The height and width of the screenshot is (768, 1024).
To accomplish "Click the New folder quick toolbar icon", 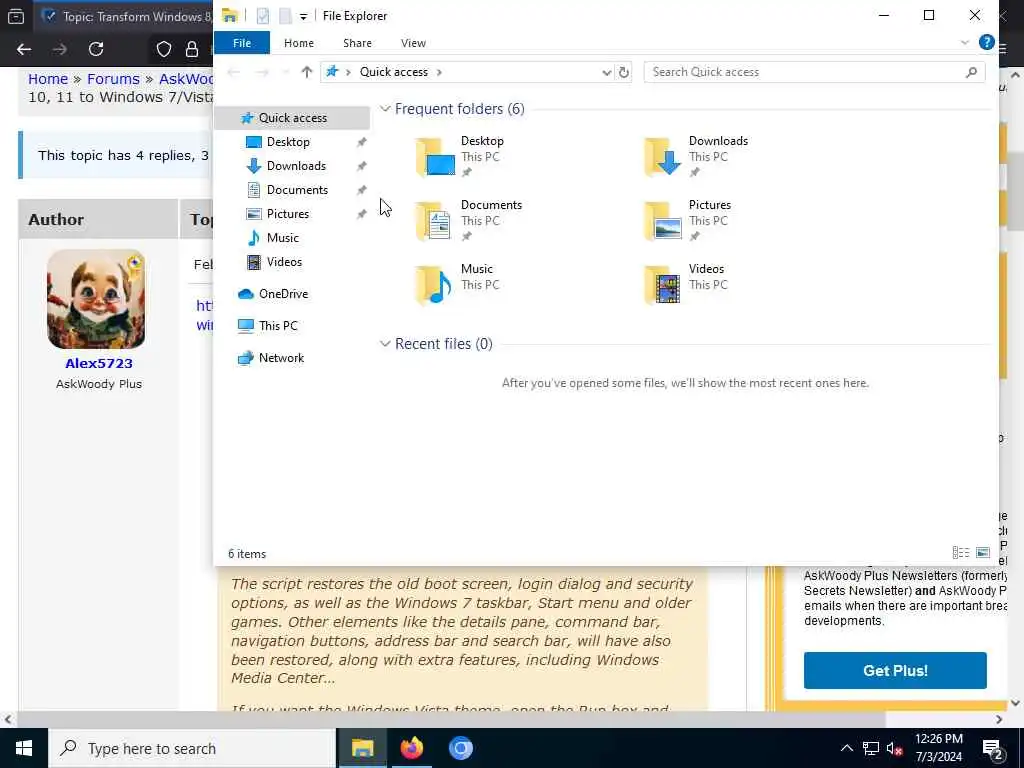I will pos(285,16).
